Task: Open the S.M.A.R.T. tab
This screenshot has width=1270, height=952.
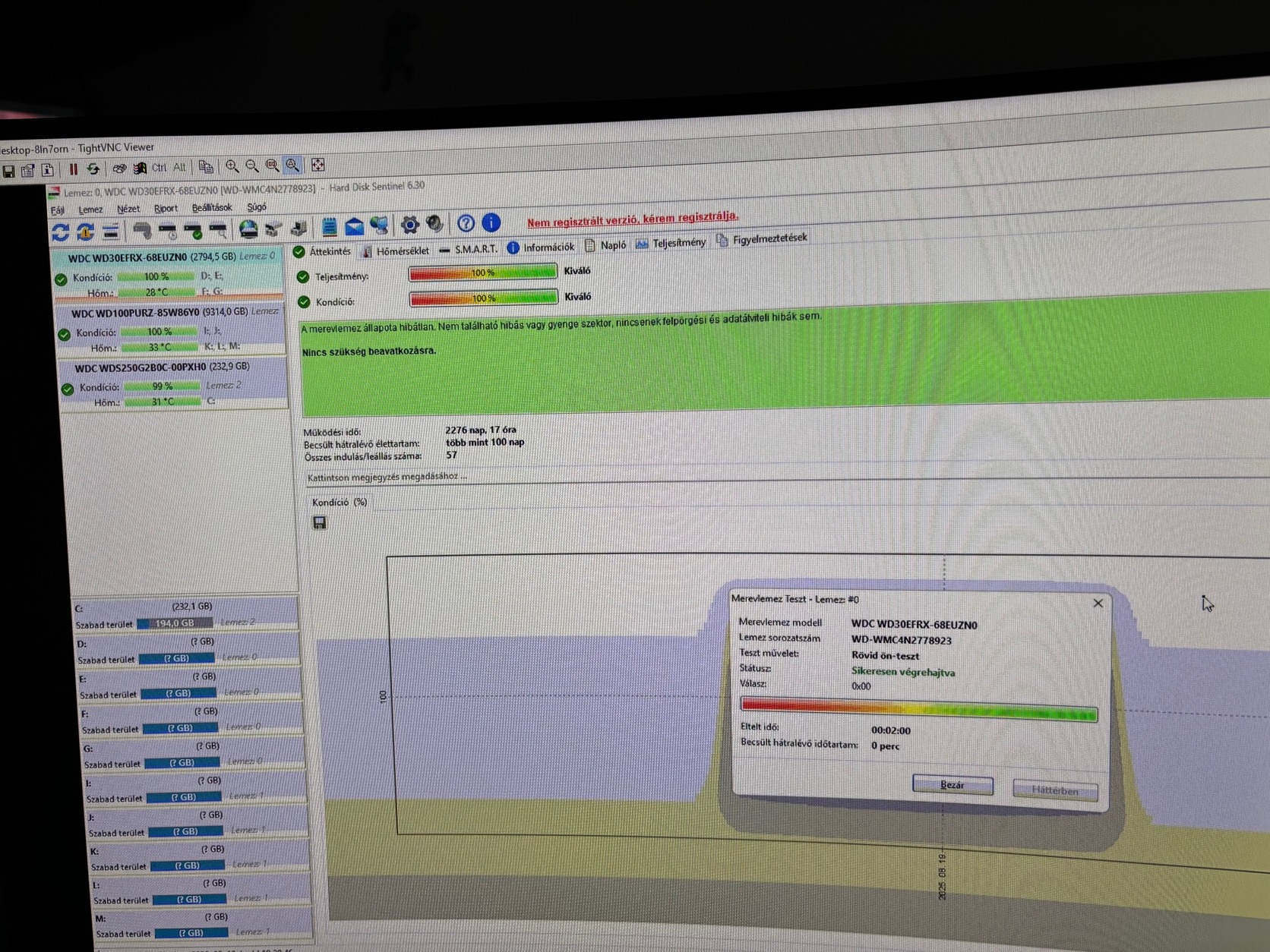Action: pyautogui.click(x=468, y=249)
